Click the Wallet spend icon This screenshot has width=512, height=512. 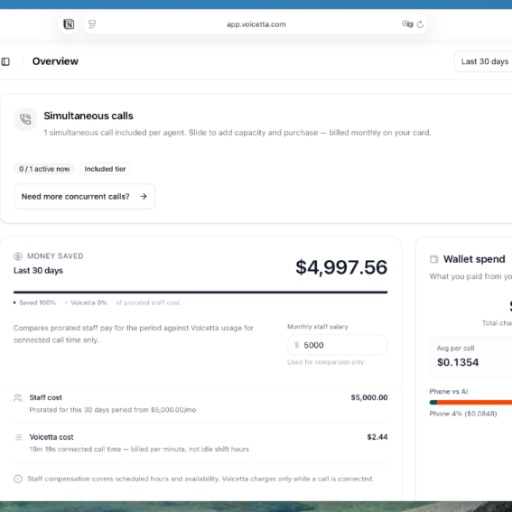click(434, 259)
